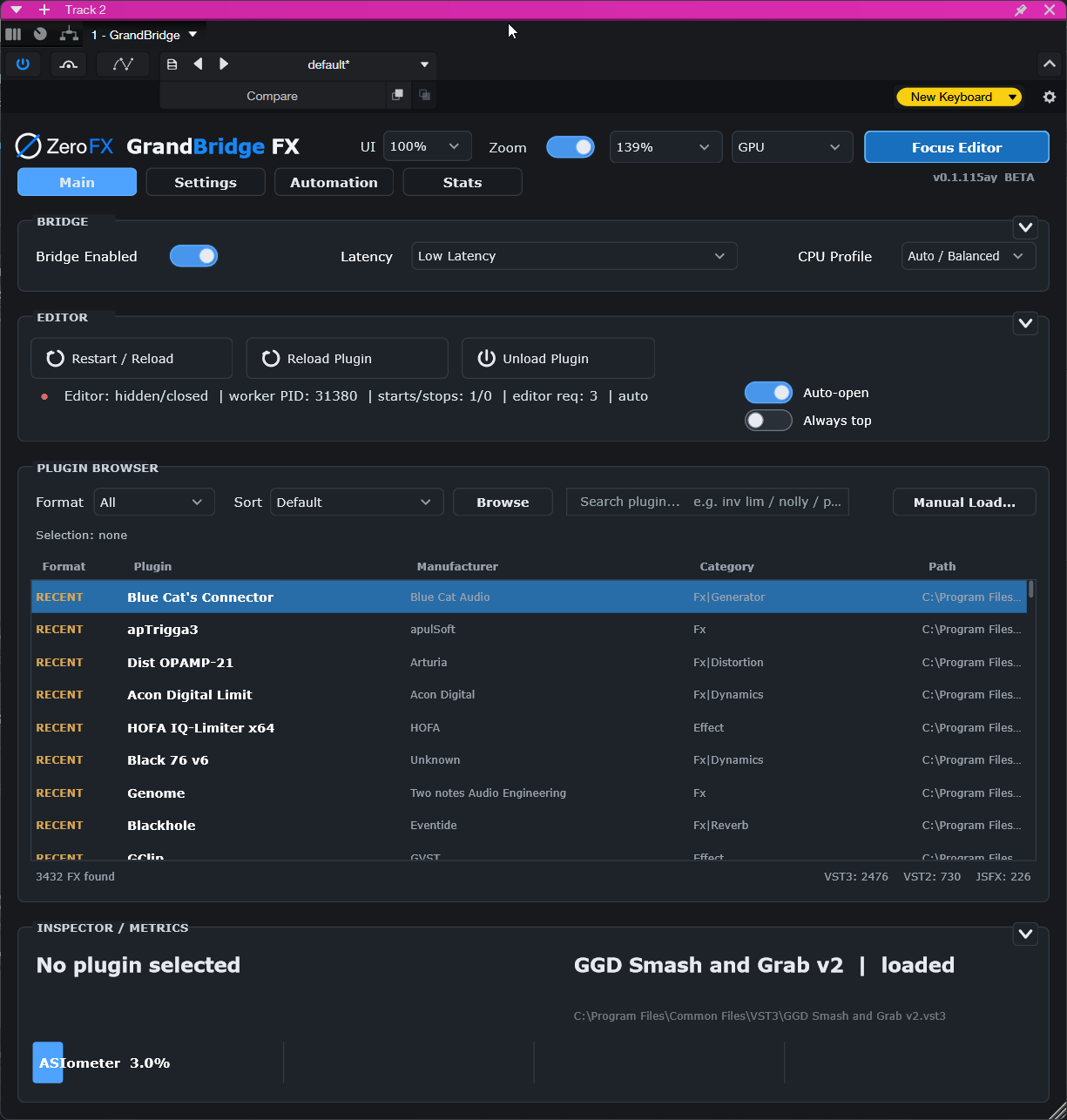Open the Low Latency dropdown
Image resolution: width=1067 pixels, height=1120 pixels.
pyautogui.click(x=574, y=256)
